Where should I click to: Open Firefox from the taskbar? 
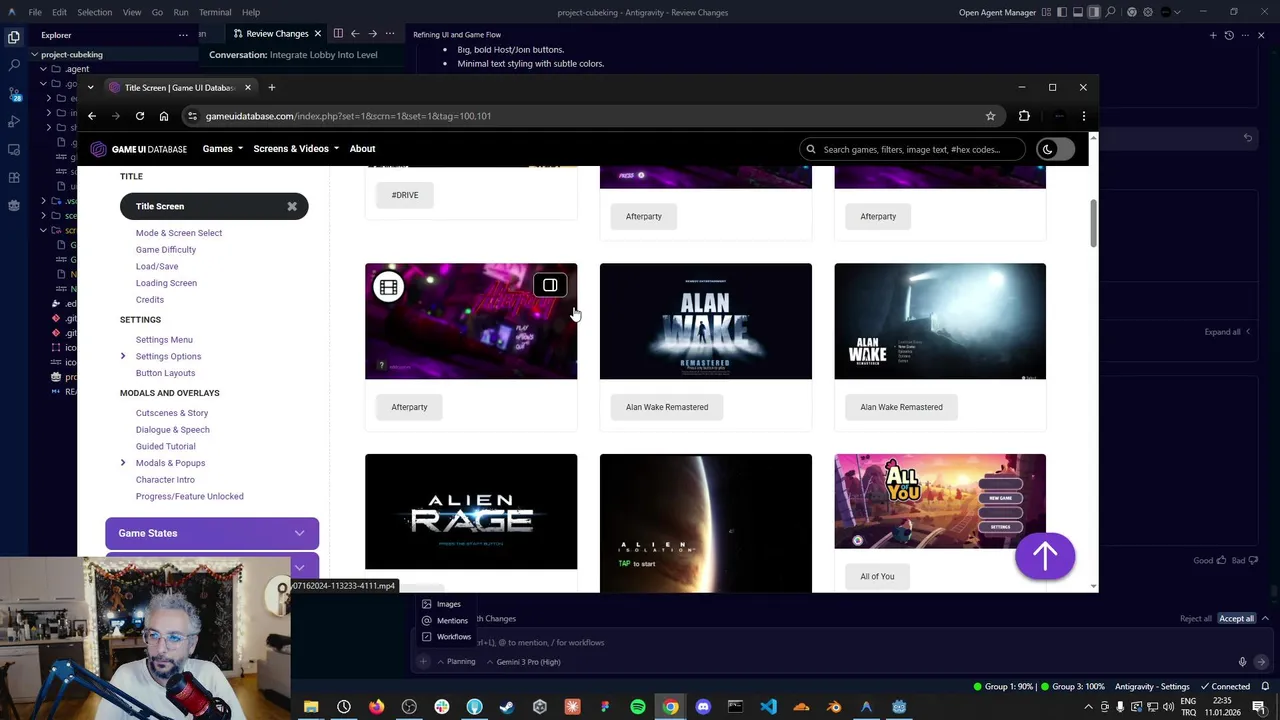376,707
